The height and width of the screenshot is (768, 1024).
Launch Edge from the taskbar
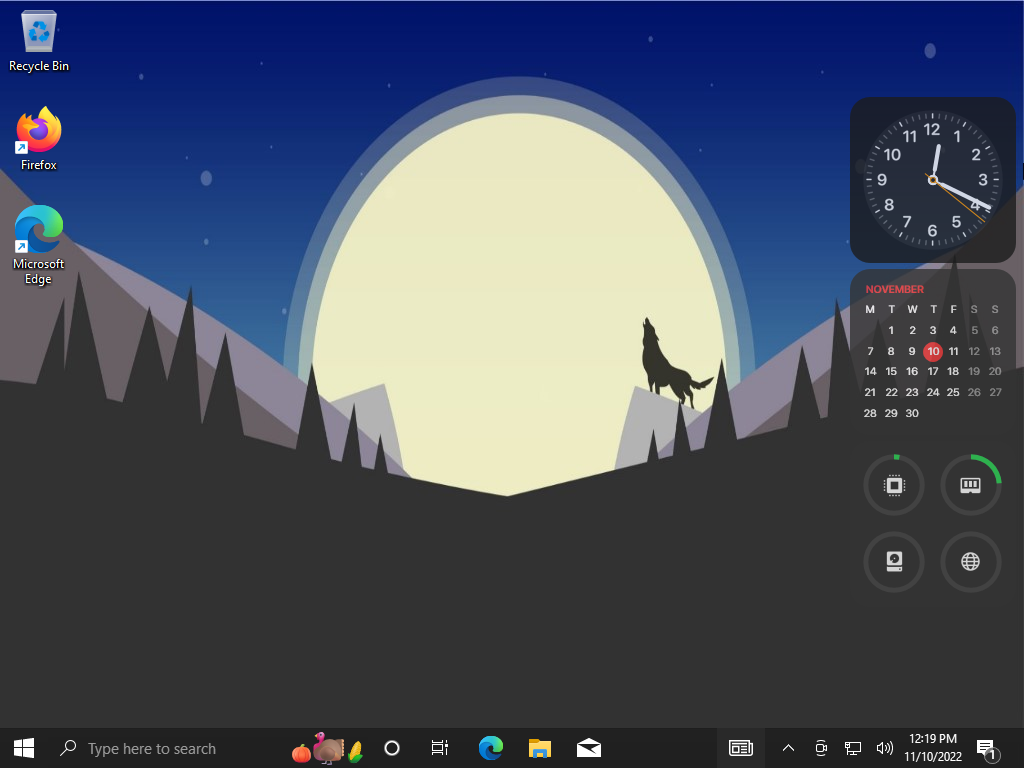click(x=490, y=748)
